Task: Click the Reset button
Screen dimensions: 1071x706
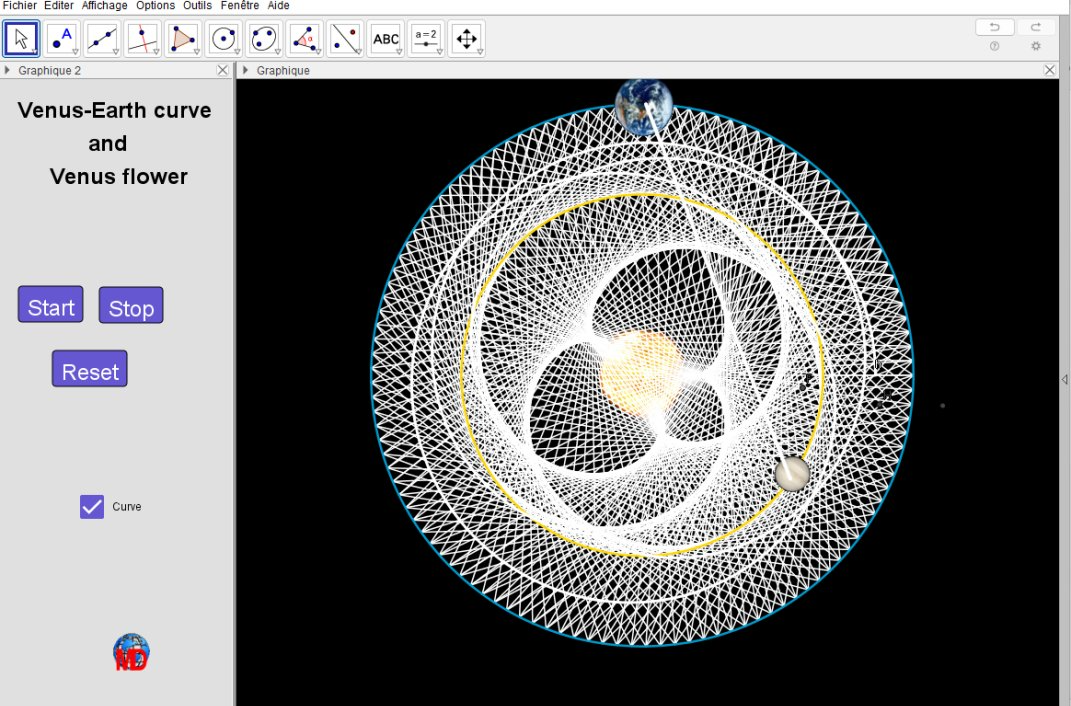Action: [x=90, y=370]
